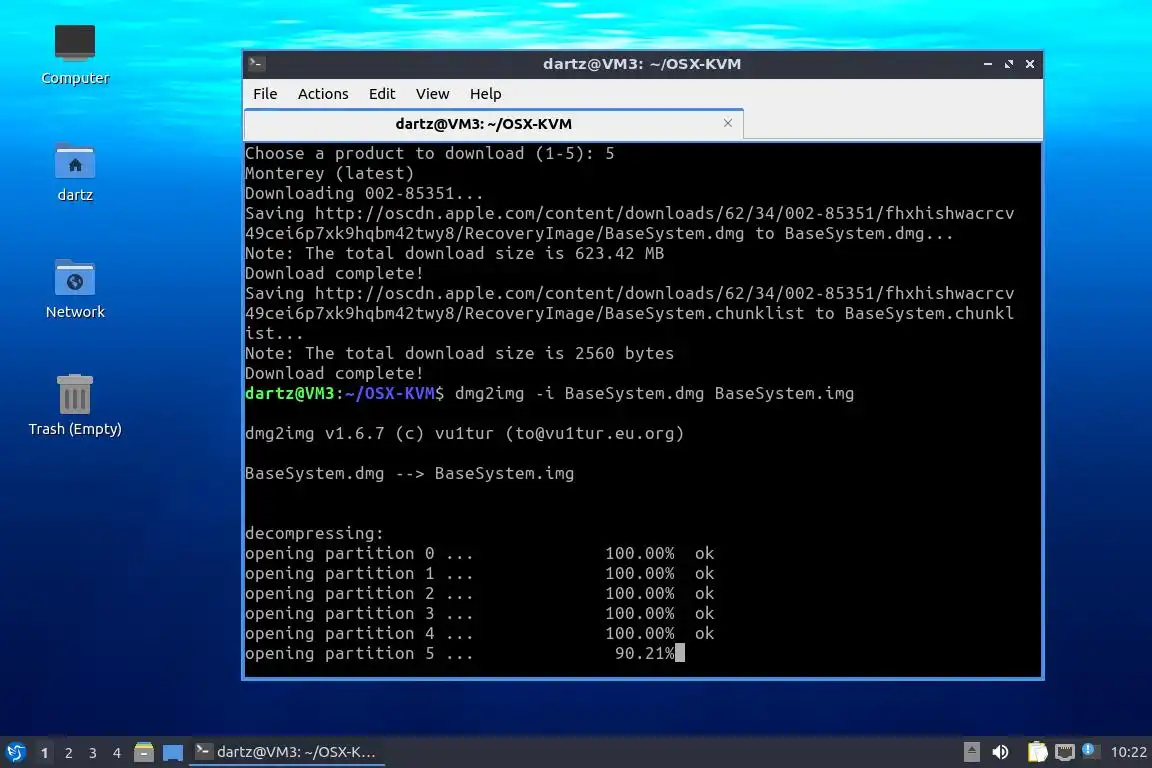1152x768 pixels.
Task: Click the "2560 bytes" download size text
Action: coord(624,354)
